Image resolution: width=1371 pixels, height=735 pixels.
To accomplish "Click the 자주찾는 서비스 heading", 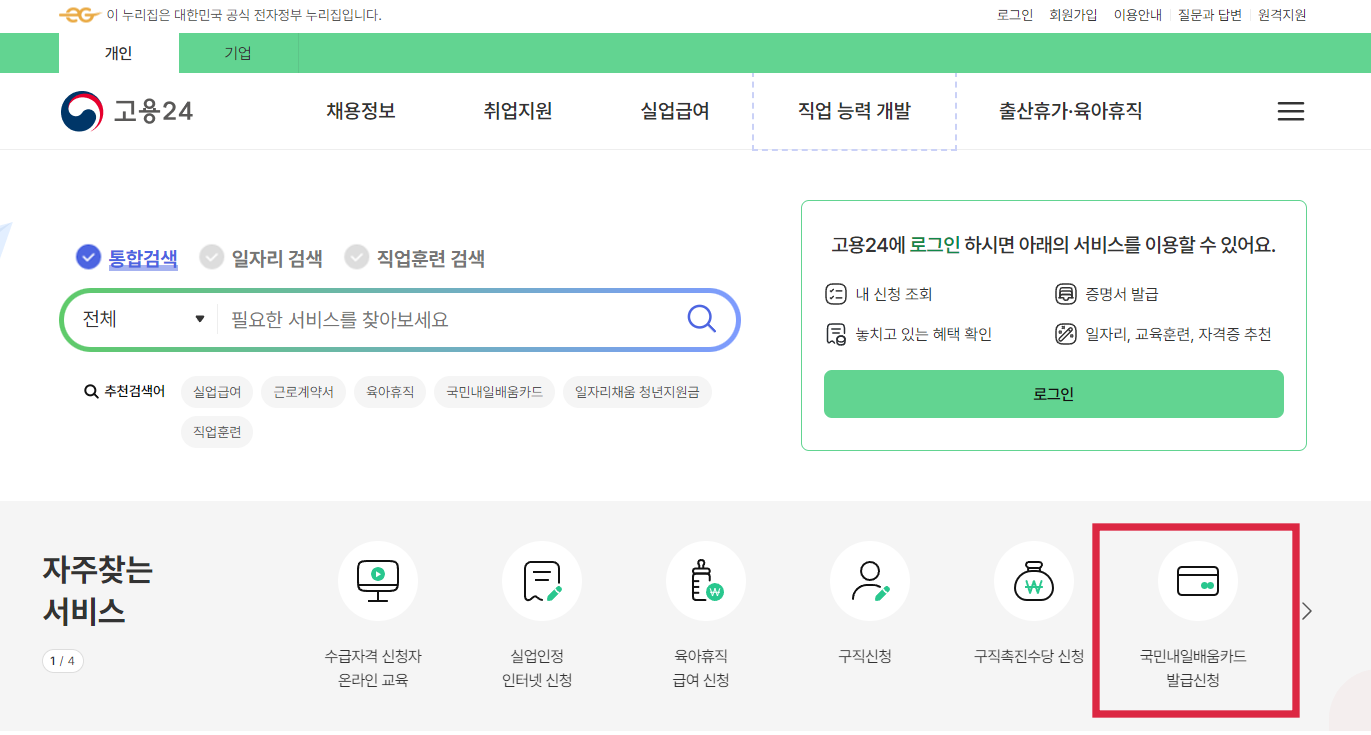I will point(97,590).
